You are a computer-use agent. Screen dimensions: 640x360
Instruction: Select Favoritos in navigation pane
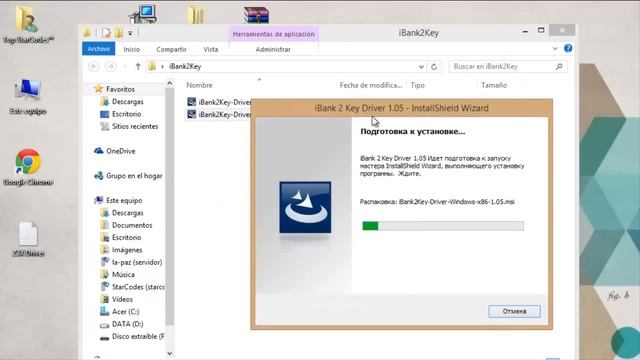(x=120, y=89)
